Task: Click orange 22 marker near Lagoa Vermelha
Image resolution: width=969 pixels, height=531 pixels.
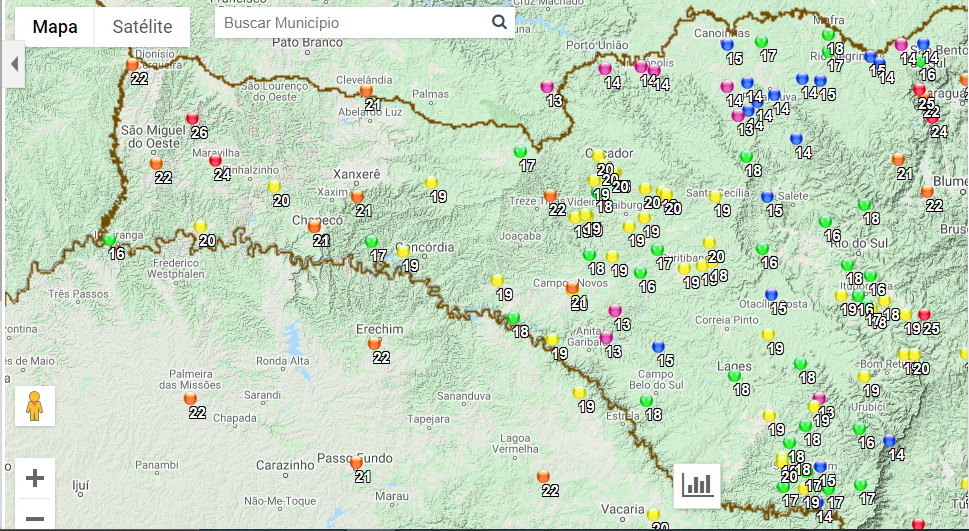Action: (543, 477)
